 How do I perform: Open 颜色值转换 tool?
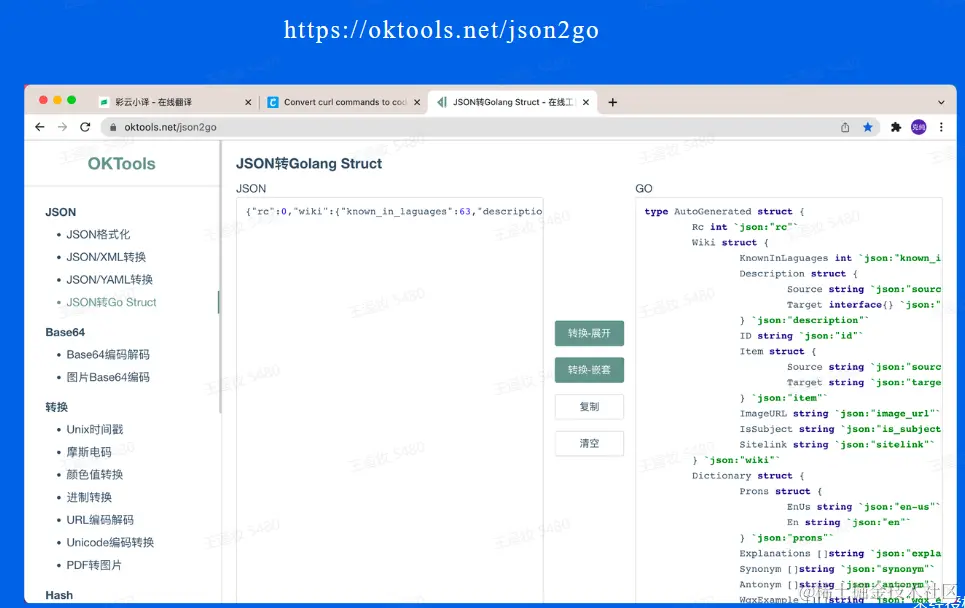[95, 474]
